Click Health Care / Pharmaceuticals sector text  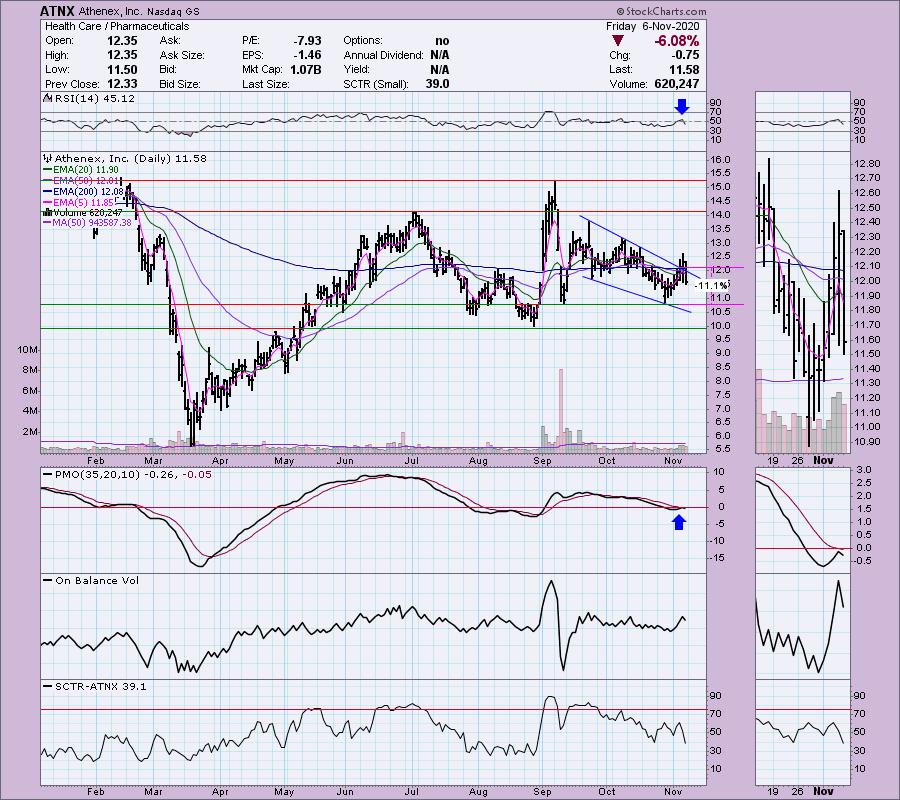(117, 26)
